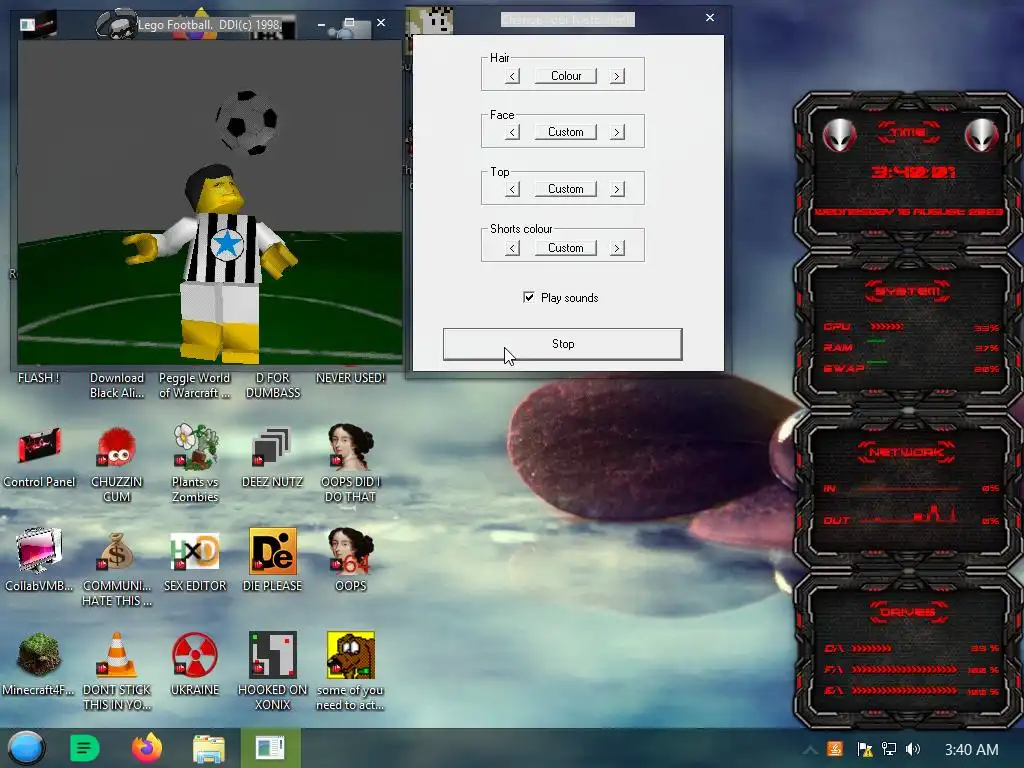Click left alien head on TIME gadget
The image size is (1024, 768).
(839, 136)
